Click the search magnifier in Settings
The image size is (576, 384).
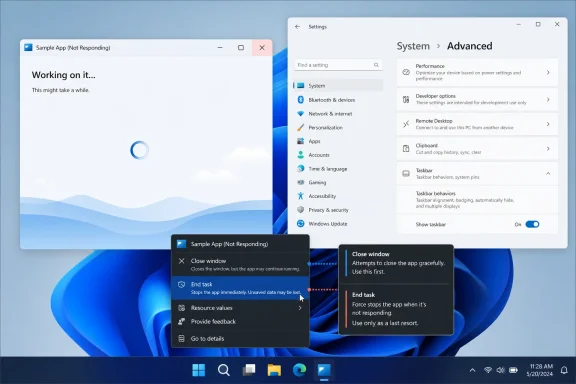pos(376,65)
